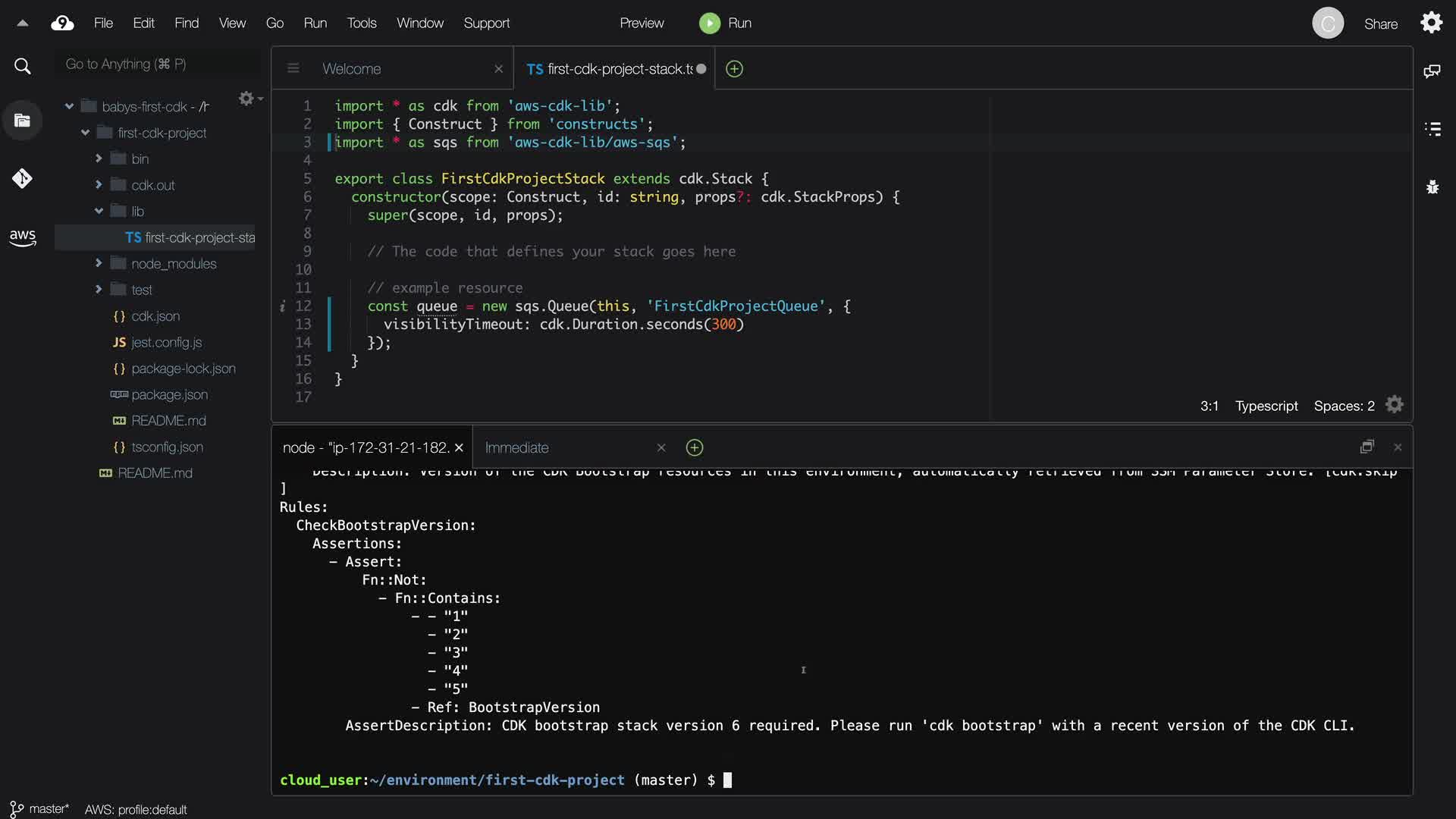The height and width of the screenshot is (819, 1456).
Task: Collapse the lib folder
Action: [x=99, y=211]
